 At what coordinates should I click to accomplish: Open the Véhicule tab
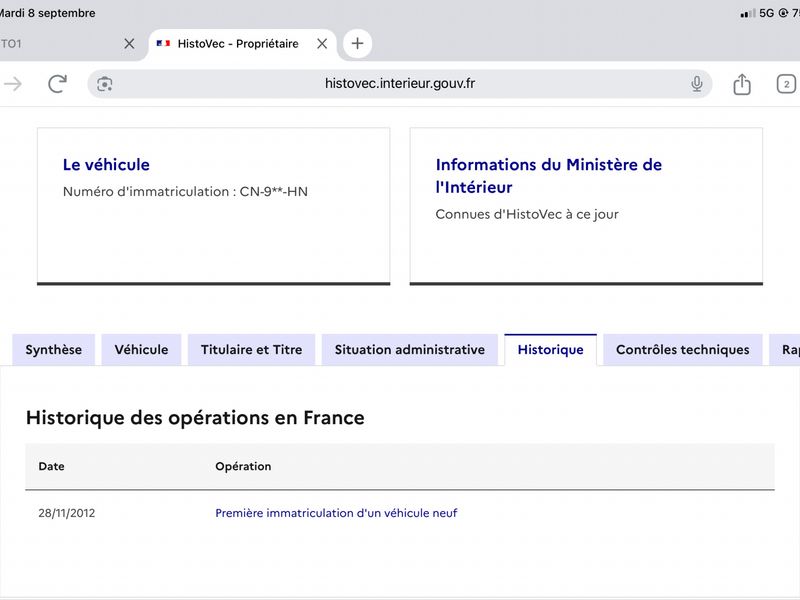(141, 349)
